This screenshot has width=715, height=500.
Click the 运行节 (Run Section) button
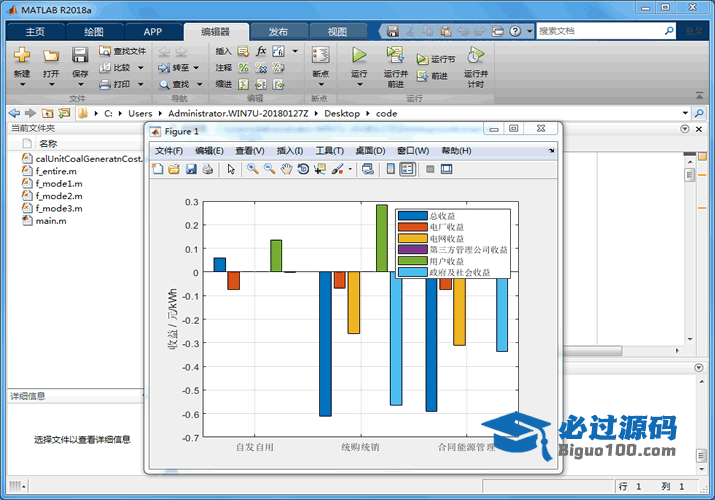point(436,59)
